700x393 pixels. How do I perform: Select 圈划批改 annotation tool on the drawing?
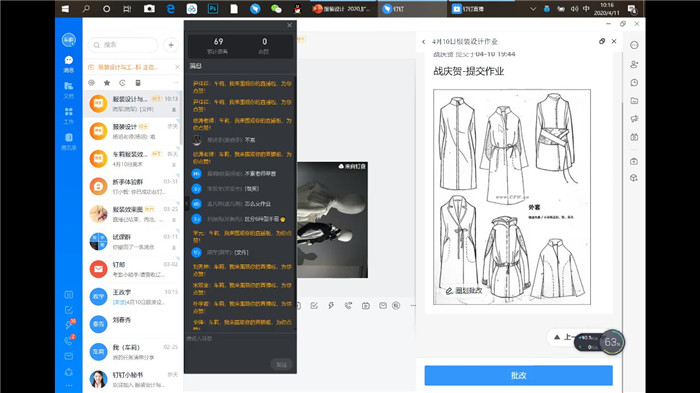point(464,290)
